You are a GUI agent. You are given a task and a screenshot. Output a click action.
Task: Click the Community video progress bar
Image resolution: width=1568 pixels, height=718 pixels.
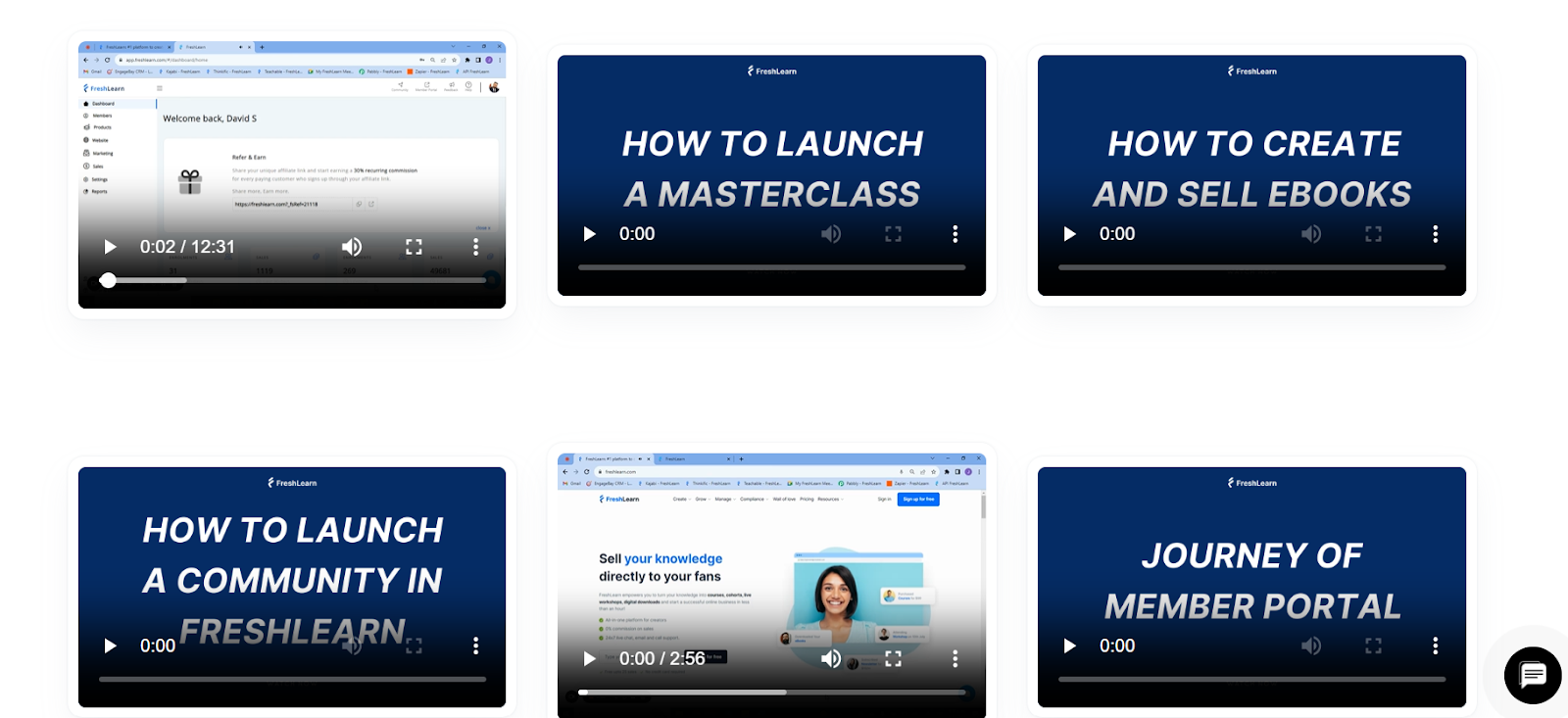[292, 679]
